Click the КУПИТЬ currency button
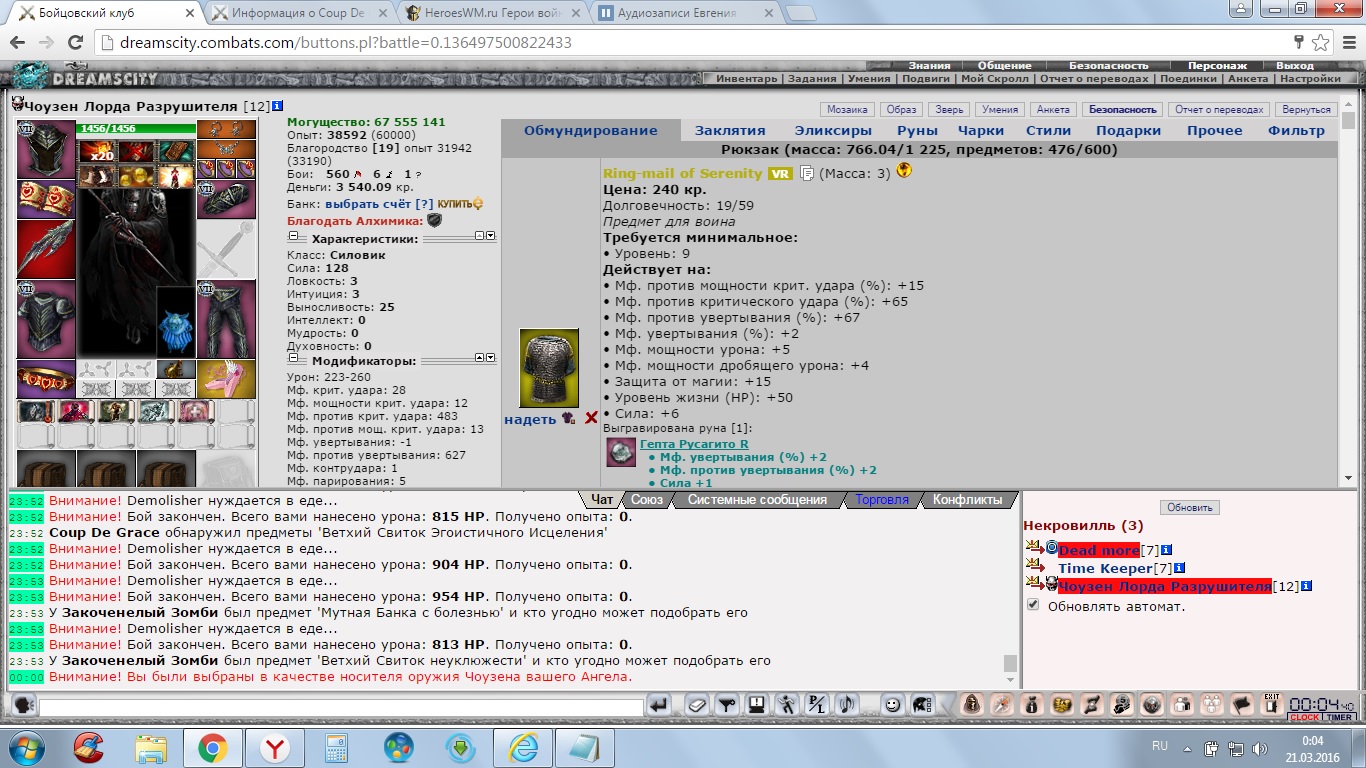The image size is (1366, 768). pos(460,204)
